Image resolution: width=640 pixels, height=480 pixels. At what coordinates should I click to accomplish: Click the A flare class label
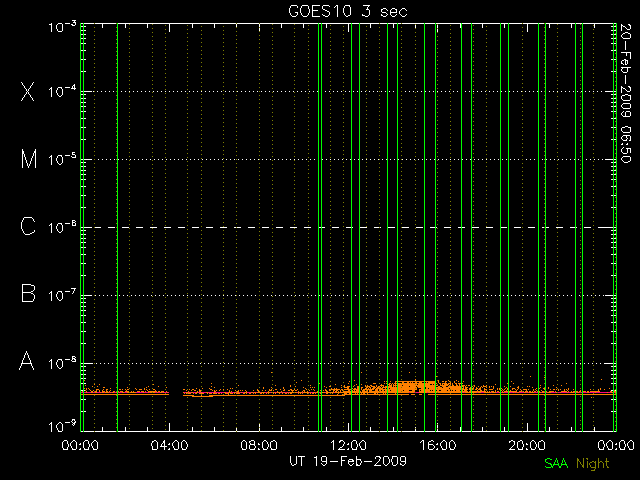27,361
